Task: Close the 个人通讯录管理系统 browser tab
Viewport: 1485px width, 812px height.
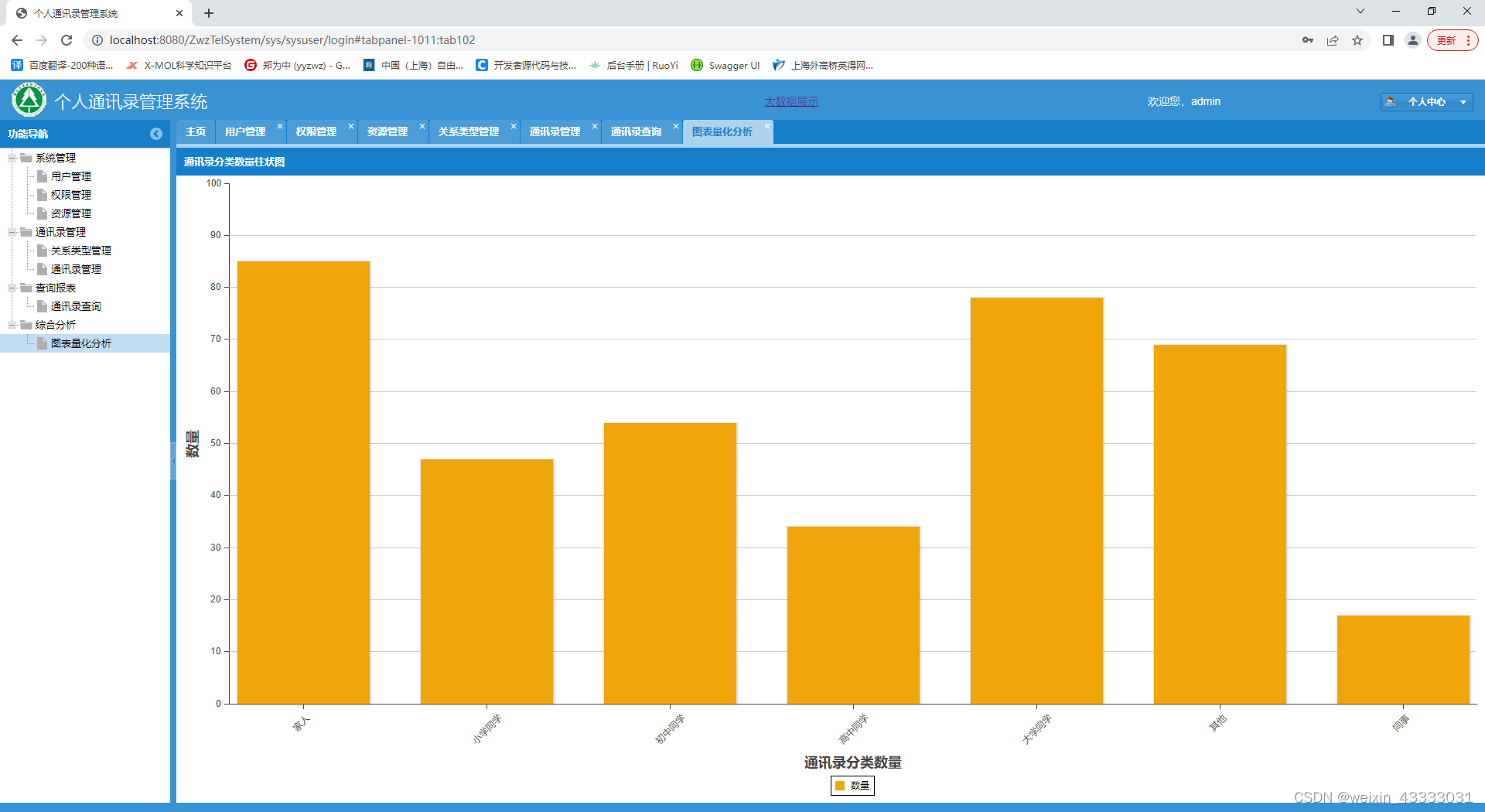Action: tap(179, 13)
